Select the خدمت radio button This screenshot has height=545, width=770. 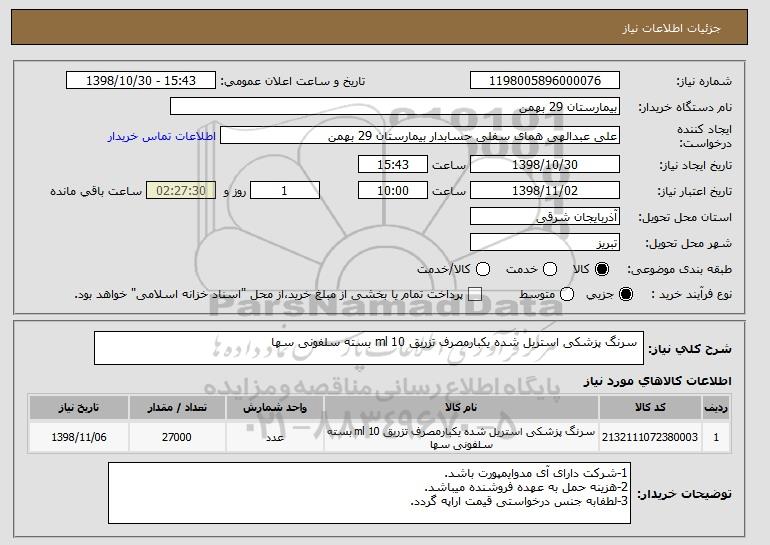(x=550, y=269)
